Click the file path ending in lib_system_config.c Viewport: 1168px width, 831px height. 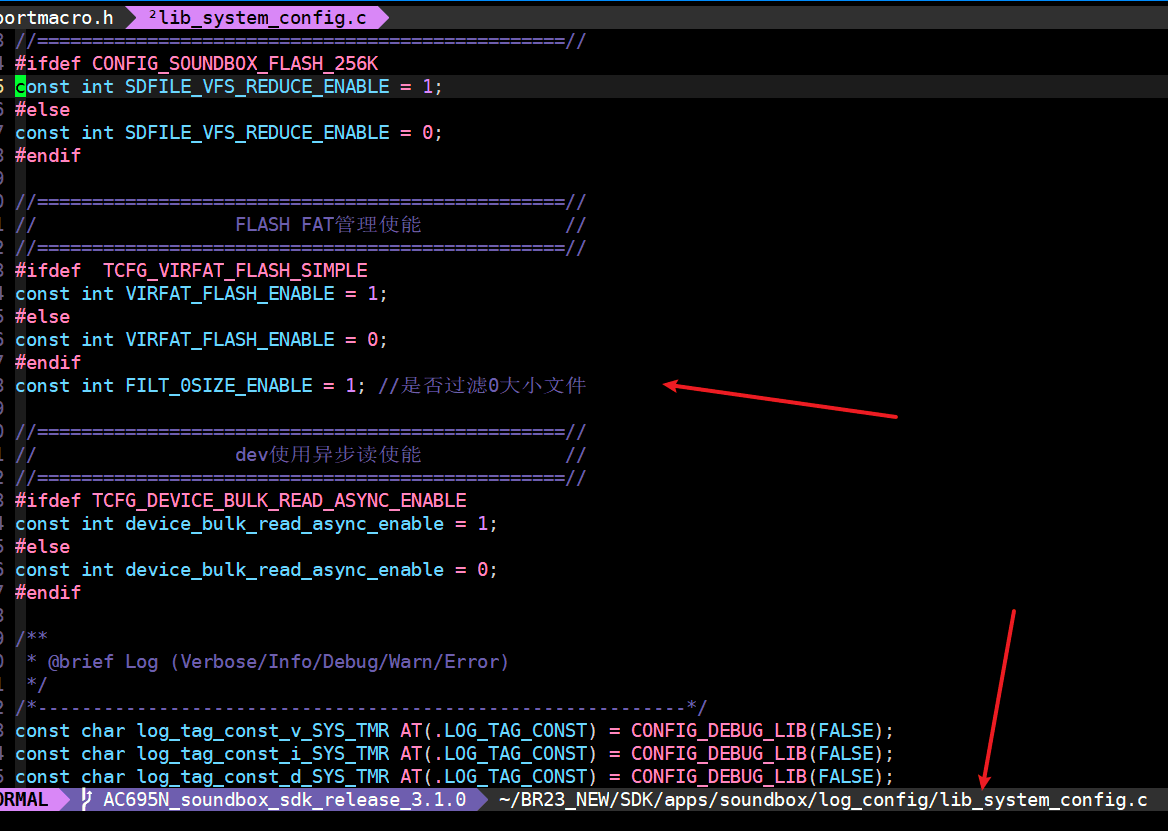pyautogui.click(x=823, y=800)
